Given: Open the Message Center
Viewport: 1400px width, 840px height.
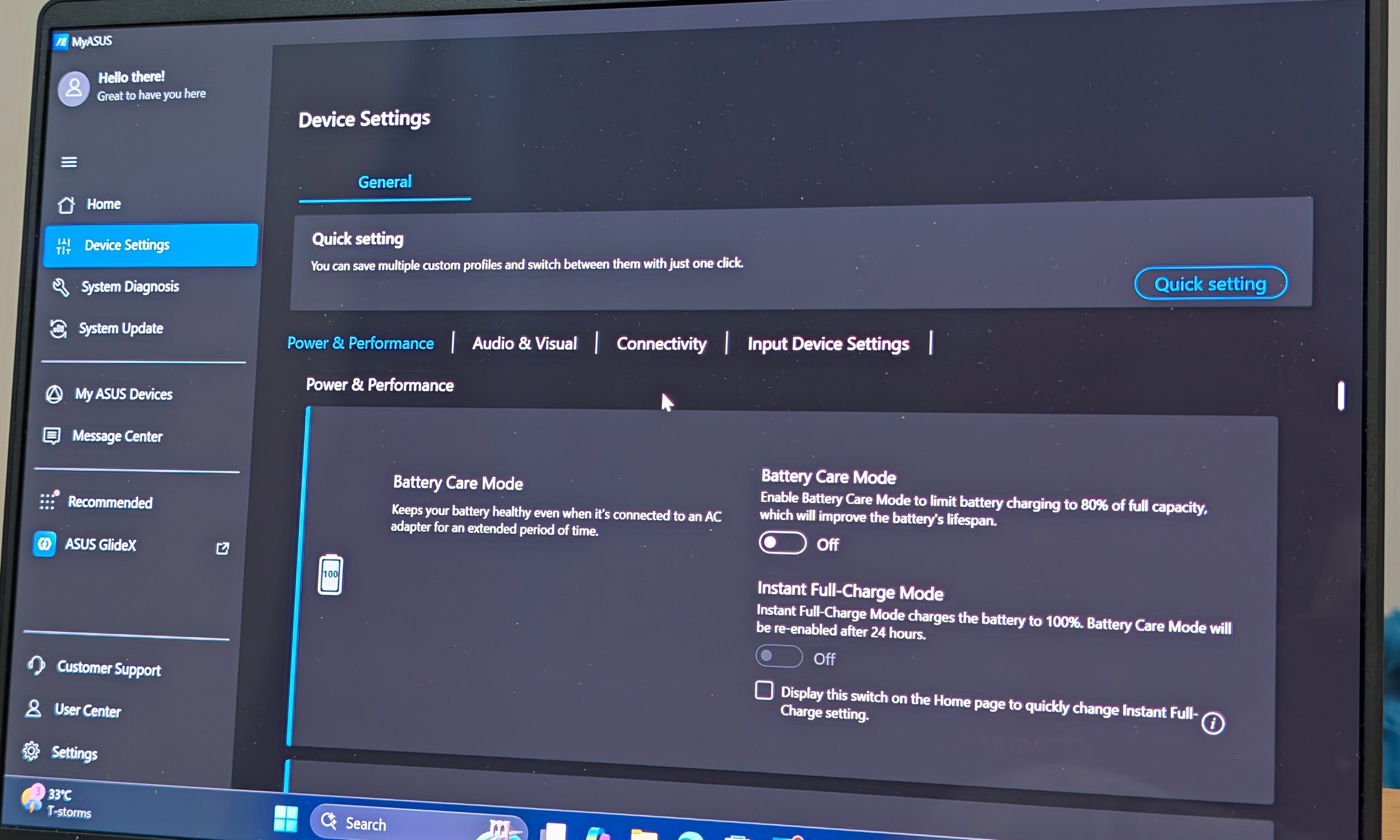Looking at the screenshot, I should 102,436.
